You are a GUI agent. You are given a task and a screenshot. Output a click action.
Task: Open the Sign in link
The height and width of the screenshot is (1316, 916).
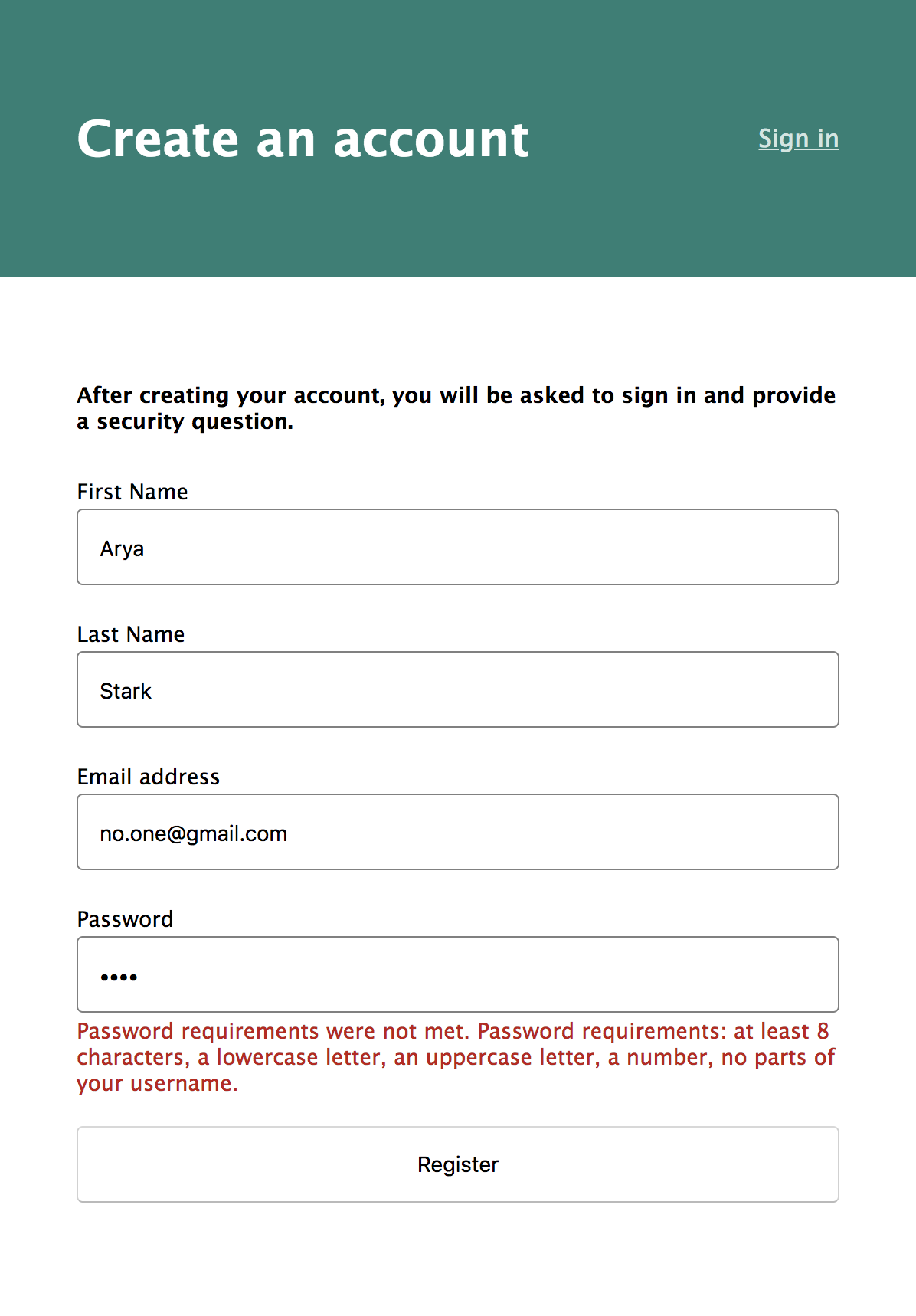tap(798, 139)
